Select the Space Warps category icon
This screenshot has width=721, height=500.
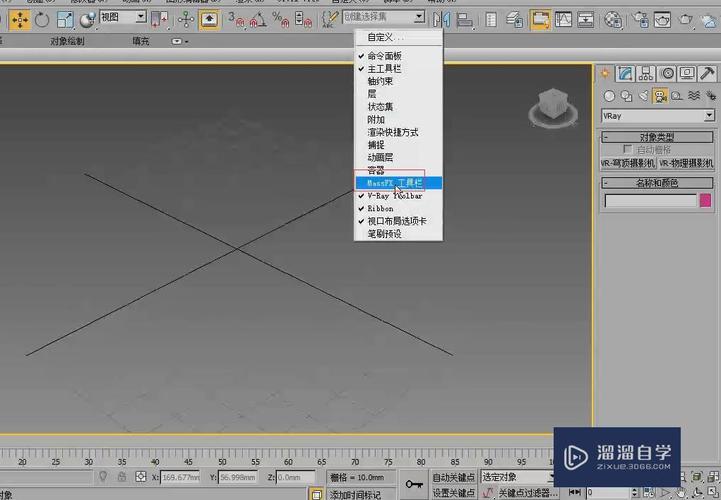click(x=694, y=96)
